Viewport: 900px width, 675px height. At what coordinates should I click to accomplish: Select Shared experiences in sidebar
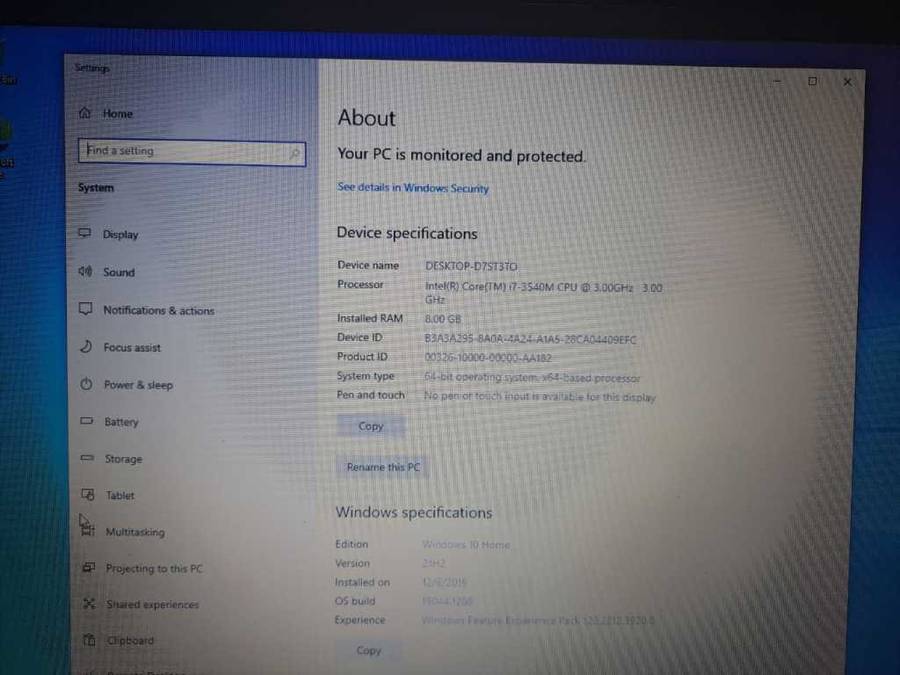click(x=152, y=604)
